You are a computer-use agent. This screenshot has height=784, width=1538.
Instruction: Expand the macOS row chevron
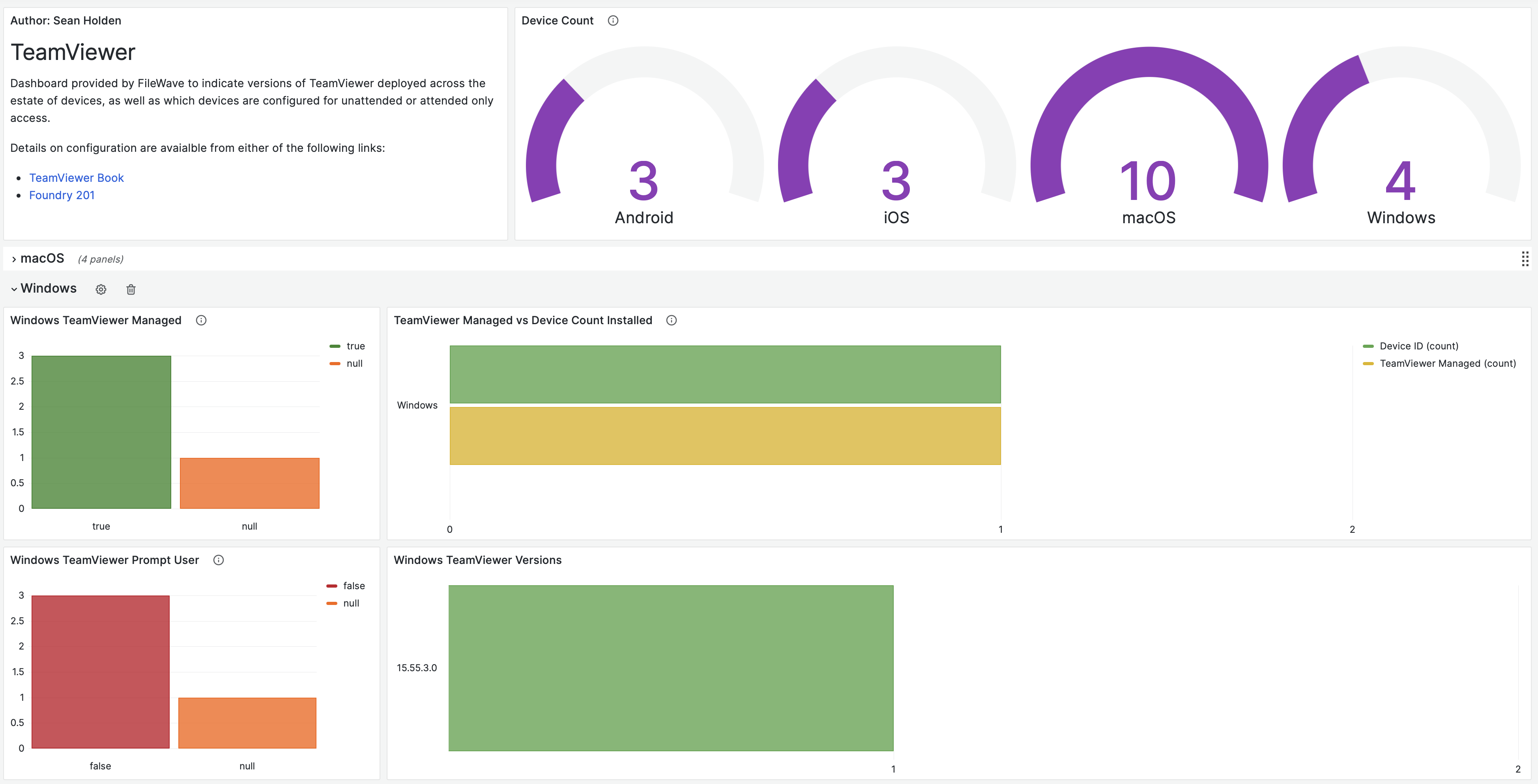(x=14, y=259)
